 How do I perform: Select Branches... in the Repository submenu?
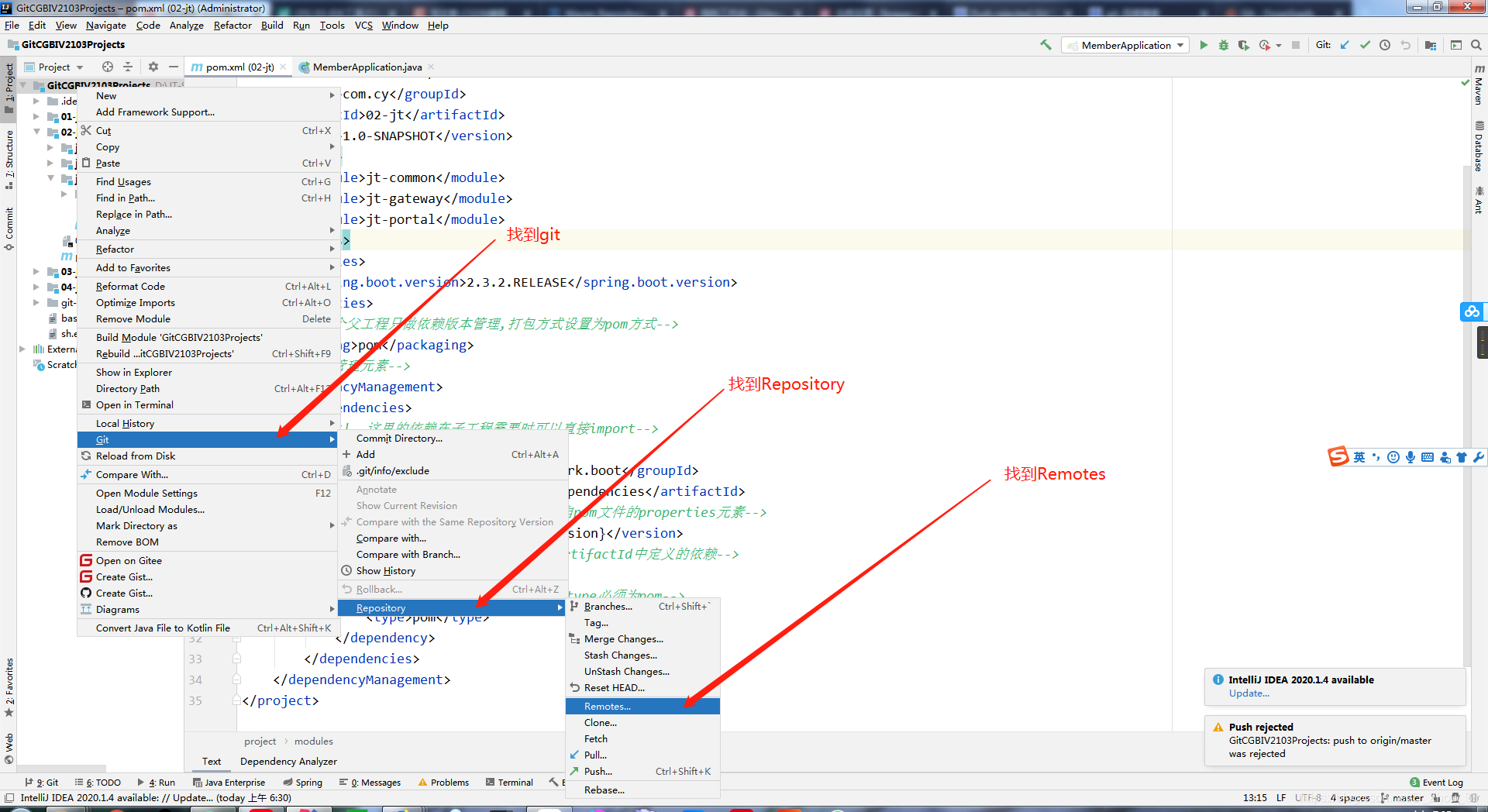tap(642, 607)
